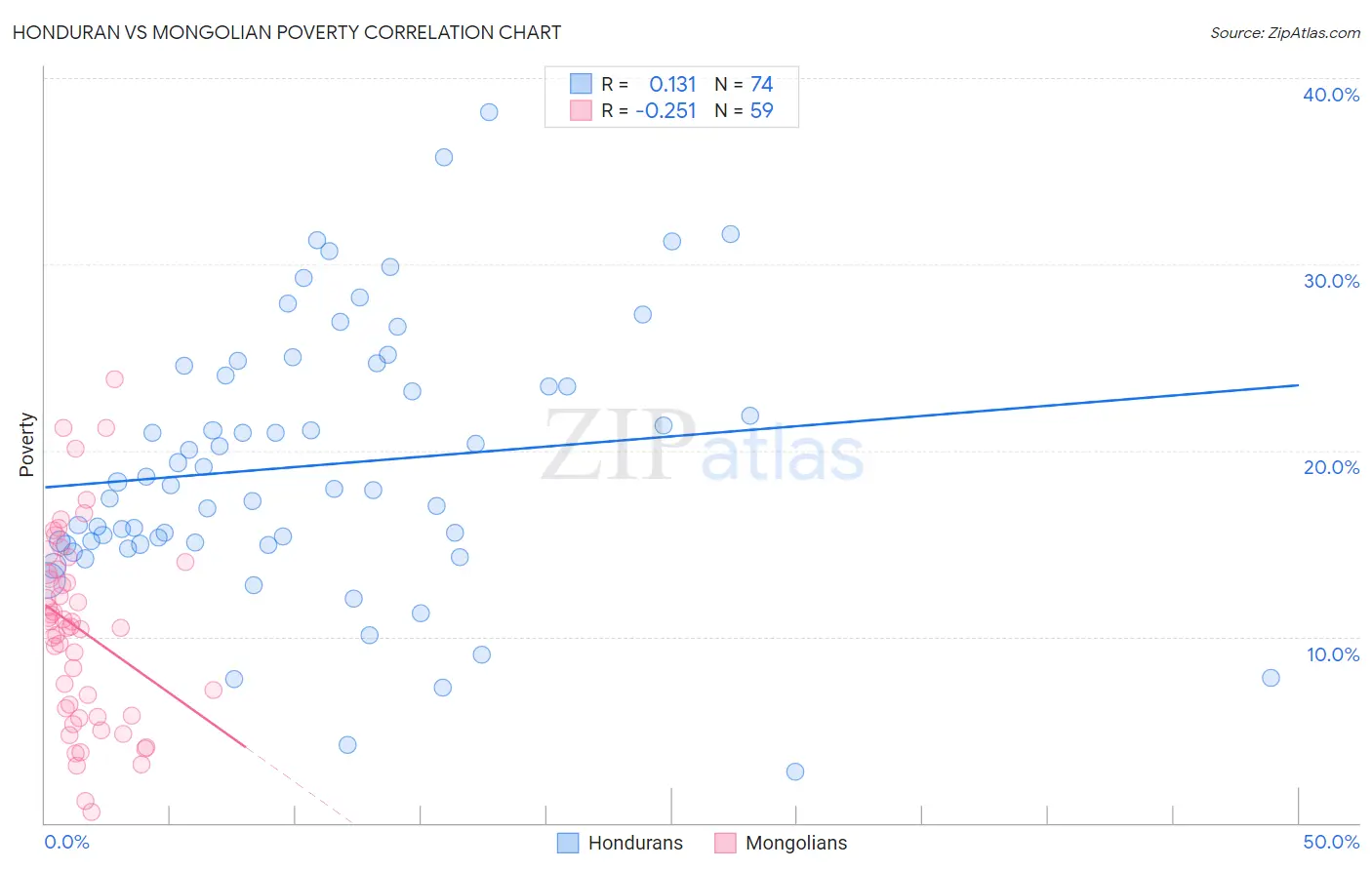Click the 0.0% x-axis label

point(66,842)
